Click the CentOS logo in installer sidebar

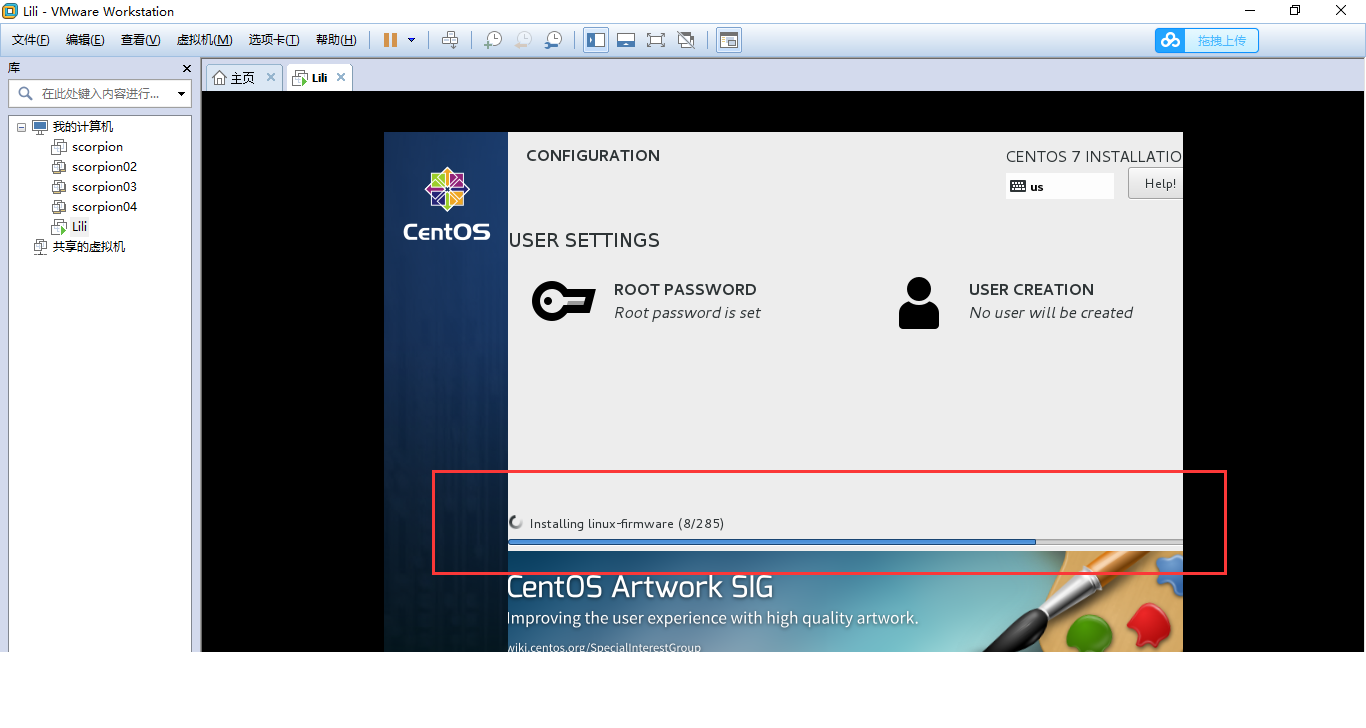[x=447, y=204]
